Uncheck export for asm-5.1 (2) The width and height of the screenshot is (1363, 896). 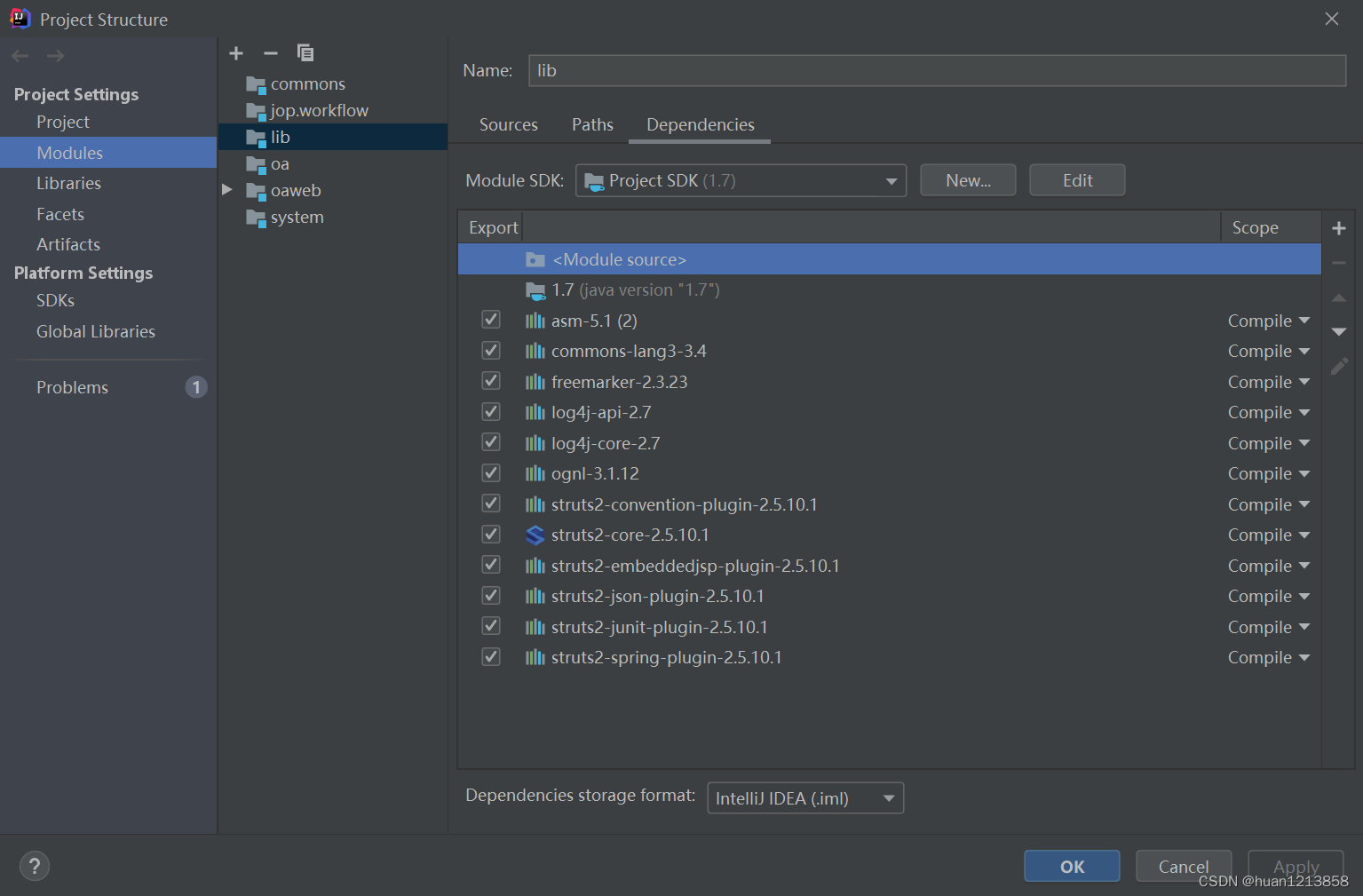click(x=490, y=319)
